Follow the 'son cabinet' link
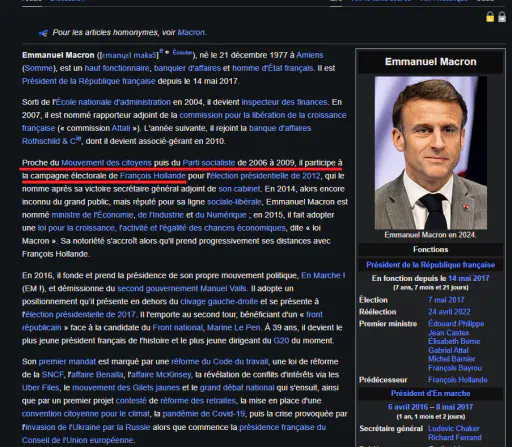The width and height of the screenshot is (512, 447). point(239,189)
